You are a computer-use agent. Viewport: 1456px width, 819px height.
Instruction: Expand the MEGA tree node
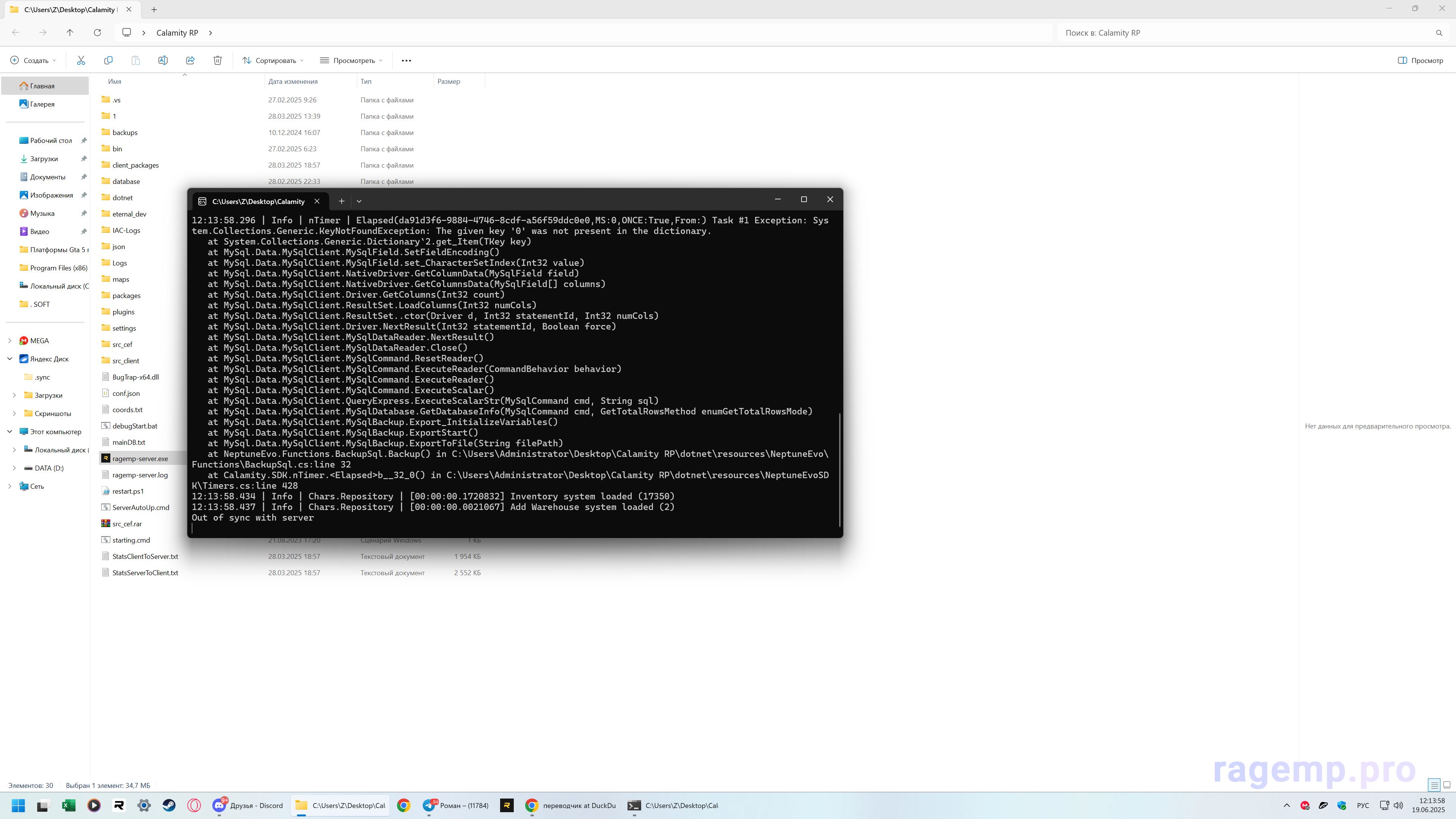(x=9, y=341)
